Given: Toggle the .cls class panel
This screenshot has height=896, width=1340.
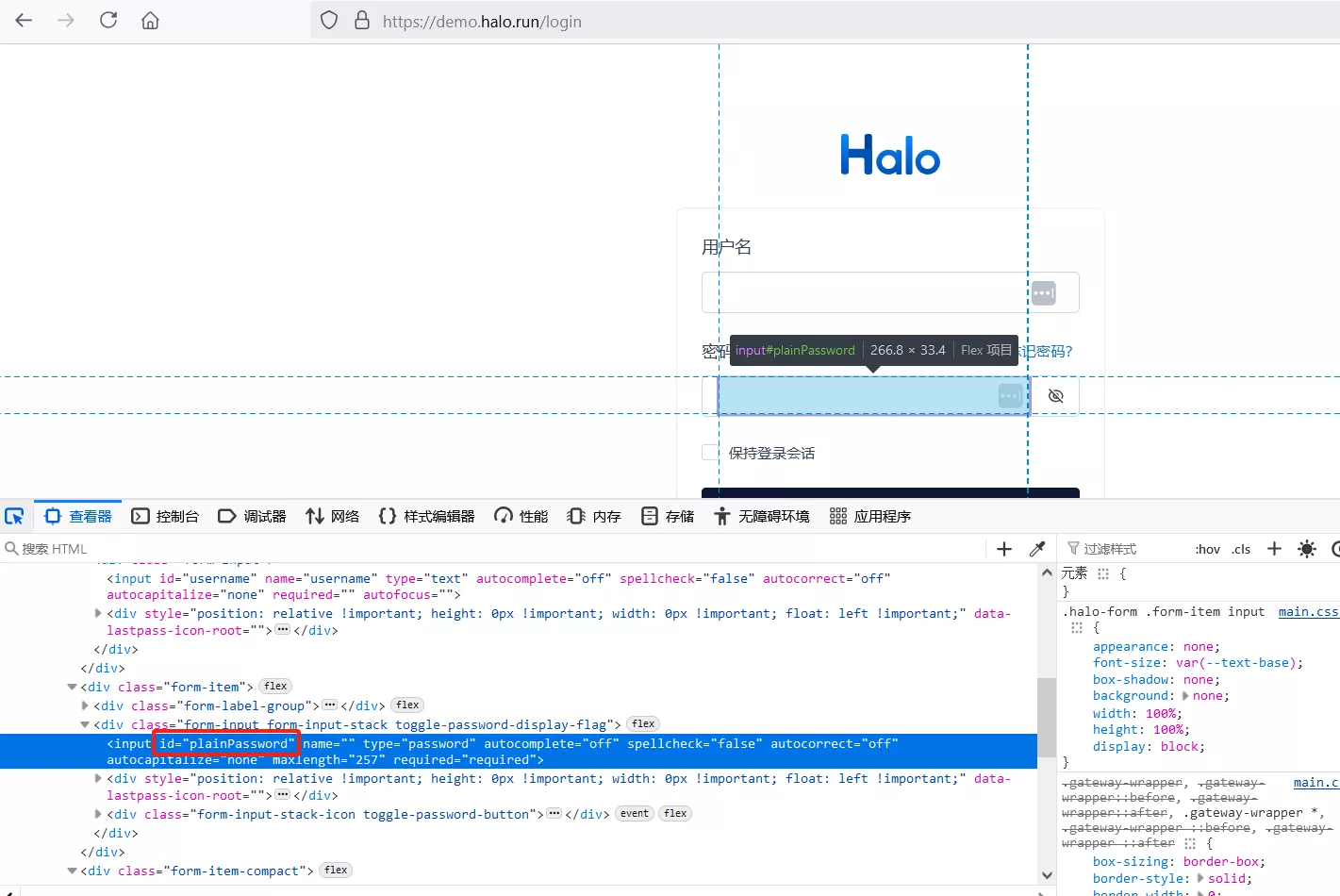Looking at the screenshot, I should point(1241,549).
